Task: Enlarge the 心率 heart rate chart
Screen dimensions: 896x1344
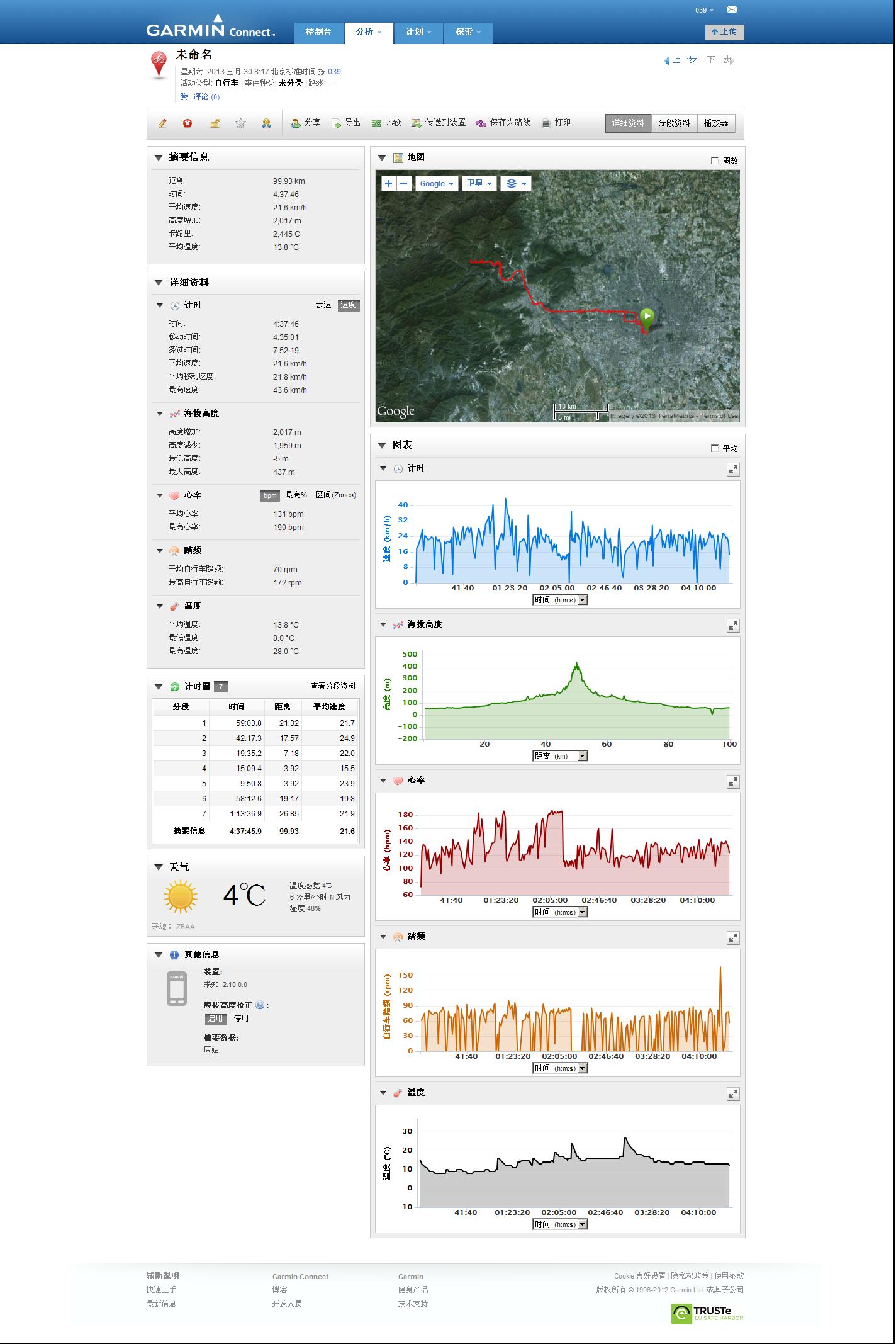Action: [733, 782]
